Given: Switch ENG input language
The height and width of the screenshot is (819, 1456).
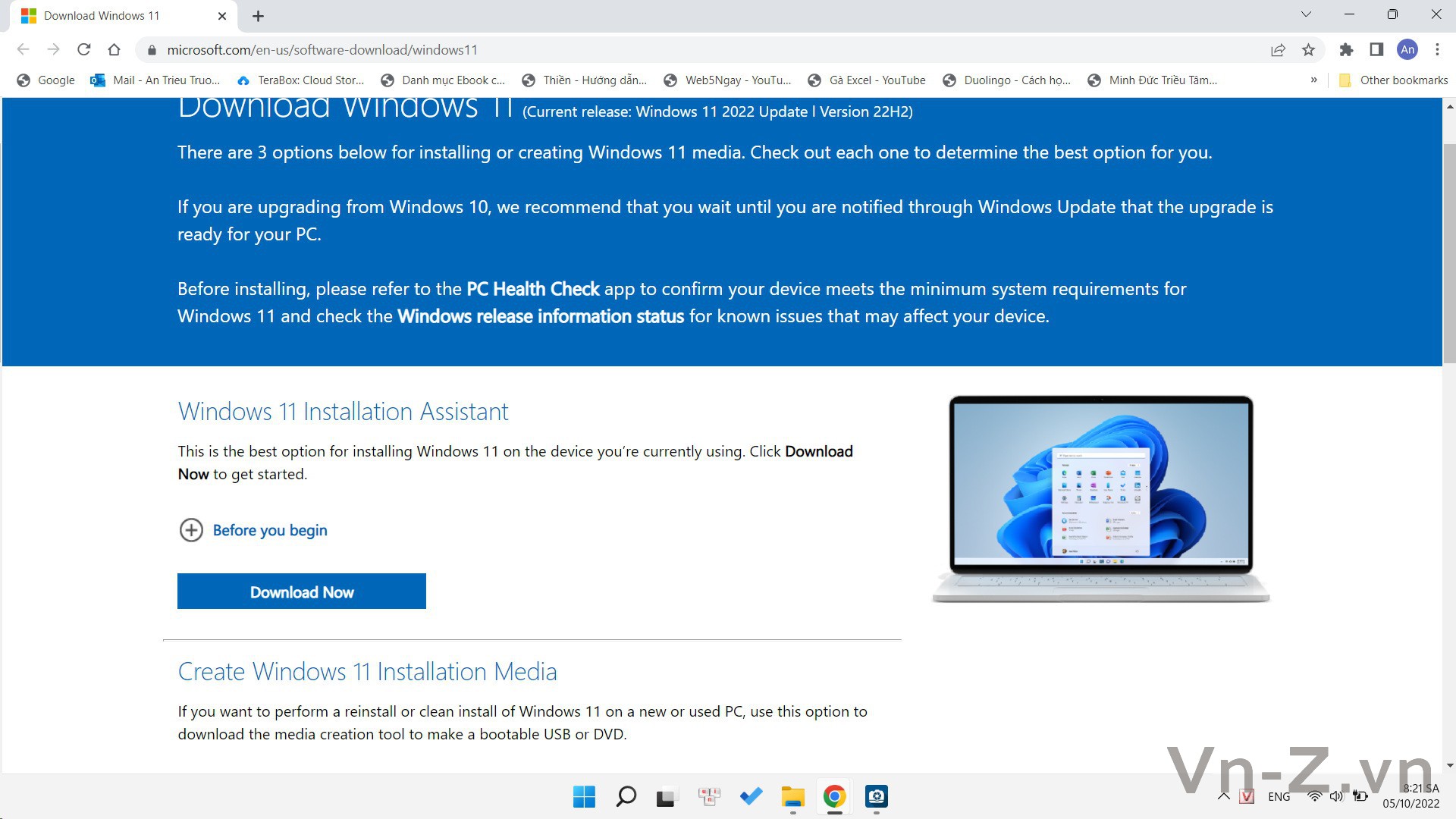Looking at the screenshot, I should click(x=1279, y=796).
